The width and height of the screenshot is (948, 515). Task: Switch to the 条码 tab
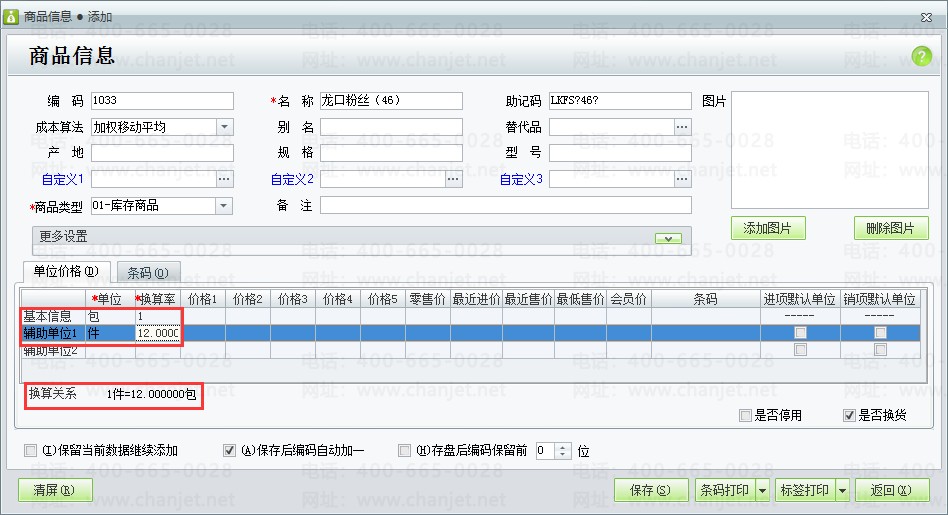[148, 273]
